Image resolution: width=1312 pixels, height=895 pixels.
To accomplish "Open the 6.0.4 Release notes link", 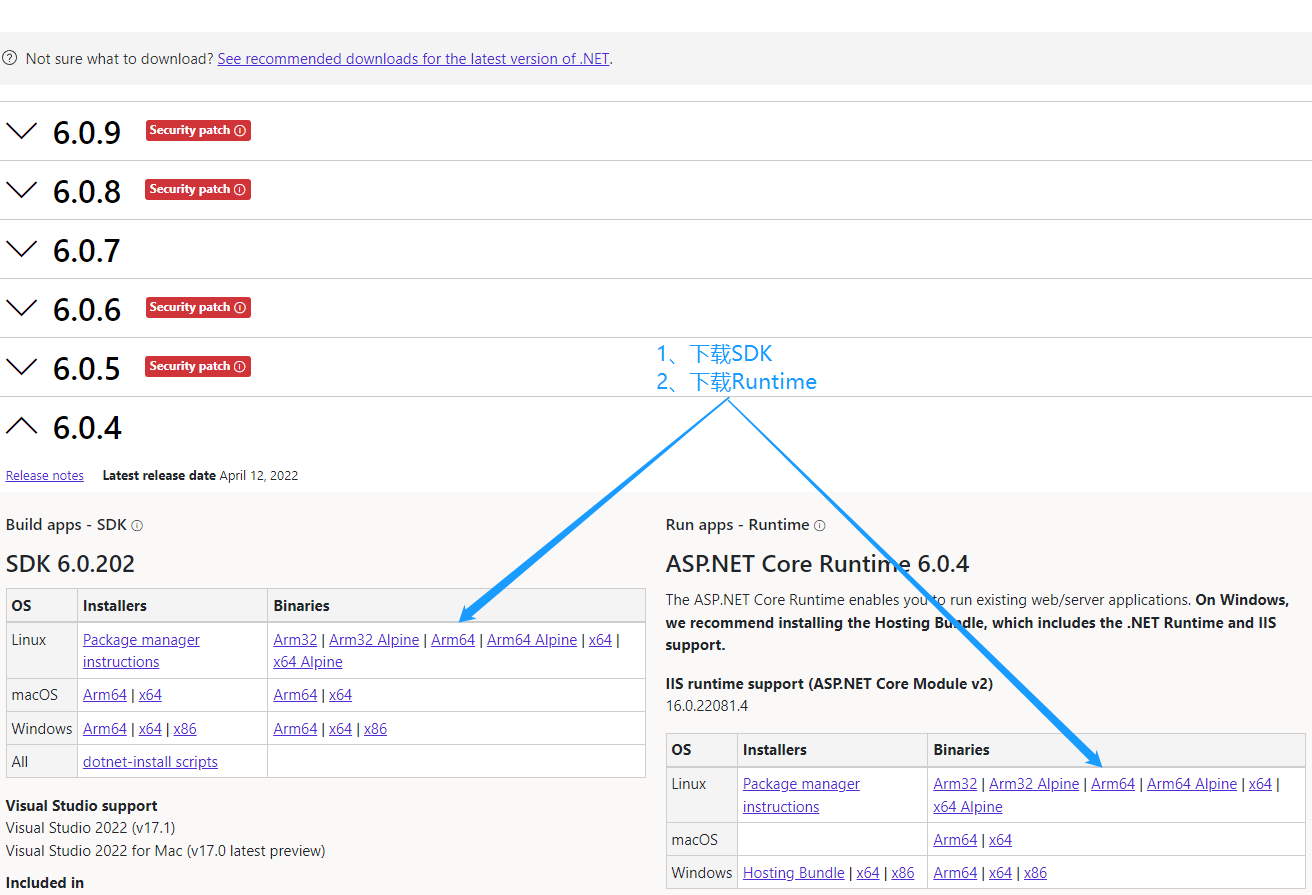I will 45,476.
